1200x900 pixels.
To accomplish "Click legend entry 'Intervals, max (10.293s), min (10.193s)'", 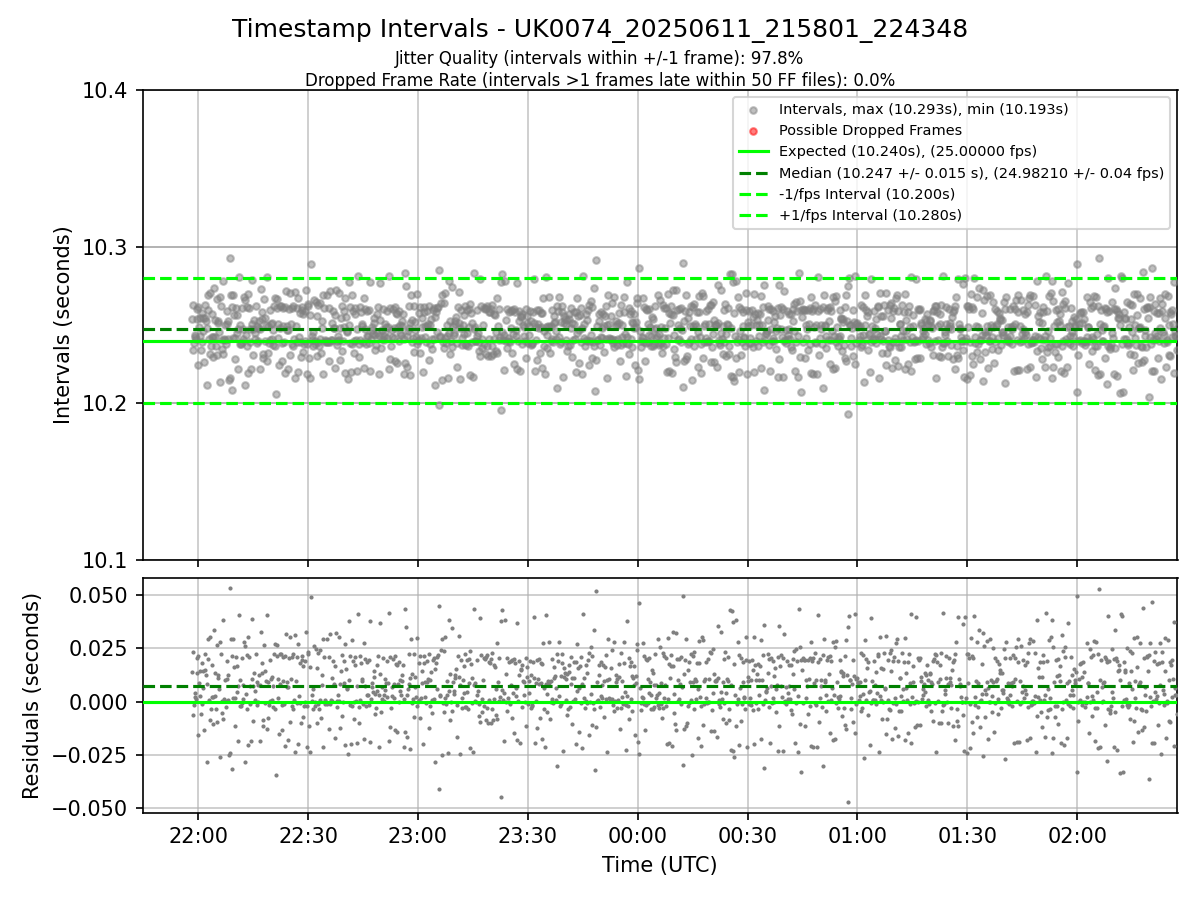I will coord(923,108).
